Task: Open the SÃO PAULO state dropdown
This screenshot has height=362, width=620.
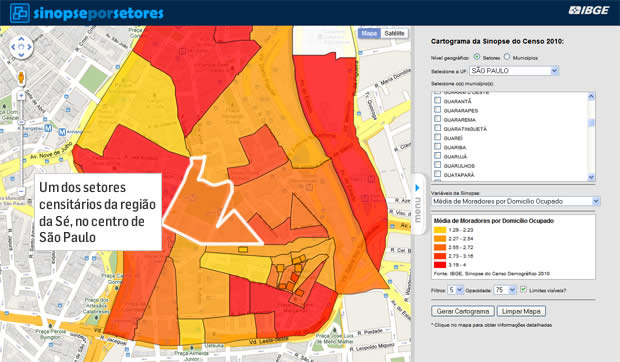Action: pyautogui.click(x=514, y=71)
